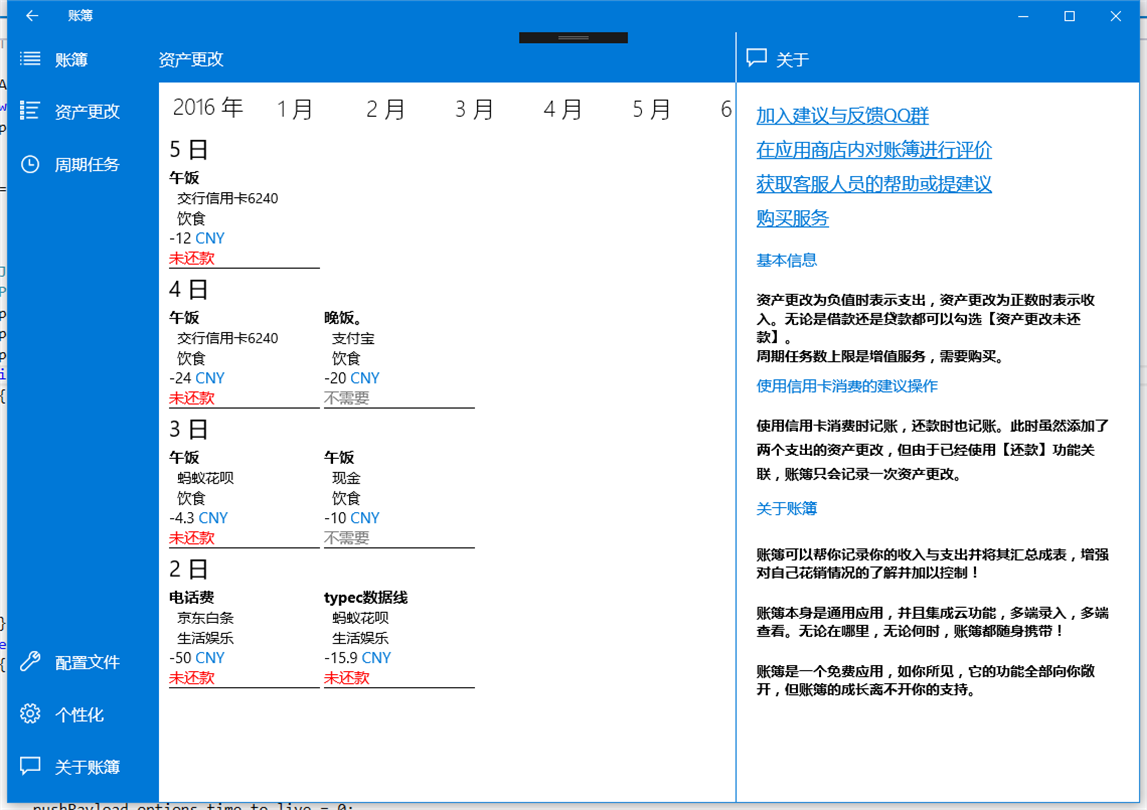Image resolution: width=1147 pixels, height=810 pixels.
Task: Select the 2016 年 year tab
Action: (208, 108)
